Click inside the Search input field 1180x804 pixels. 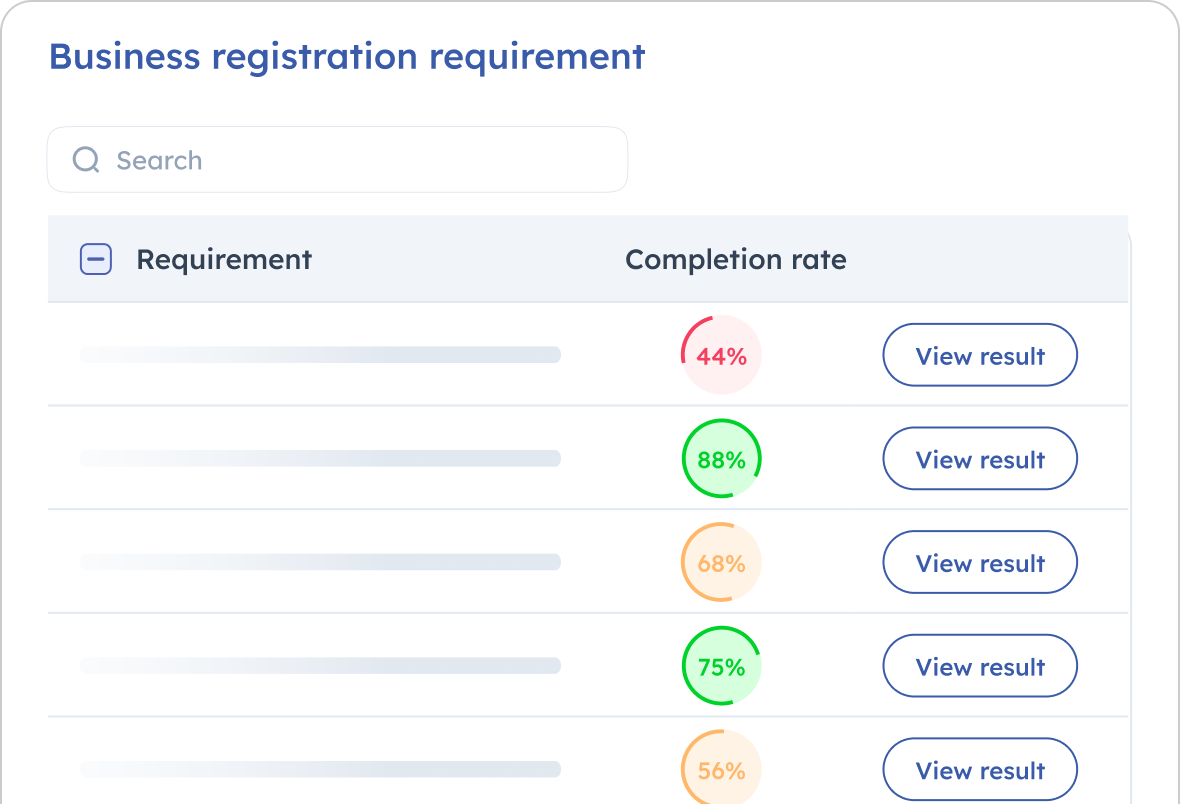[337, 159]
